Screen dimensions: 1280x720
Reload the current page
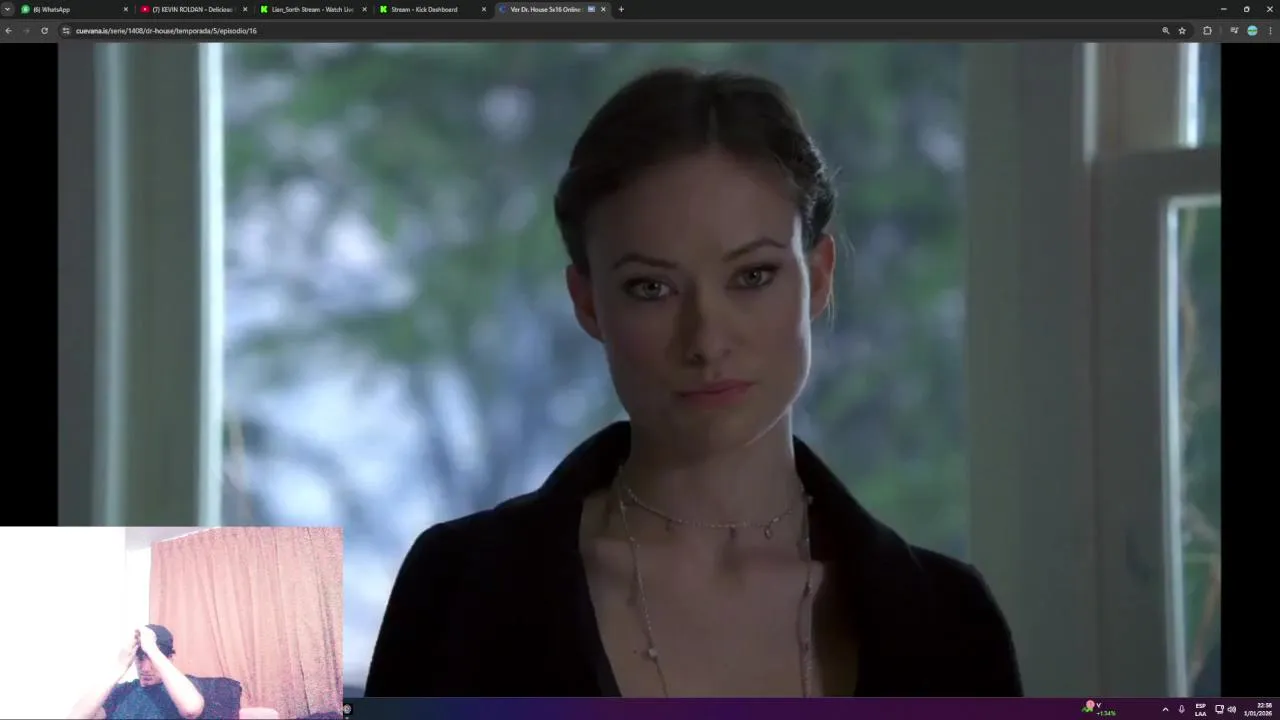pyautogui.click(x=44, y=31)
